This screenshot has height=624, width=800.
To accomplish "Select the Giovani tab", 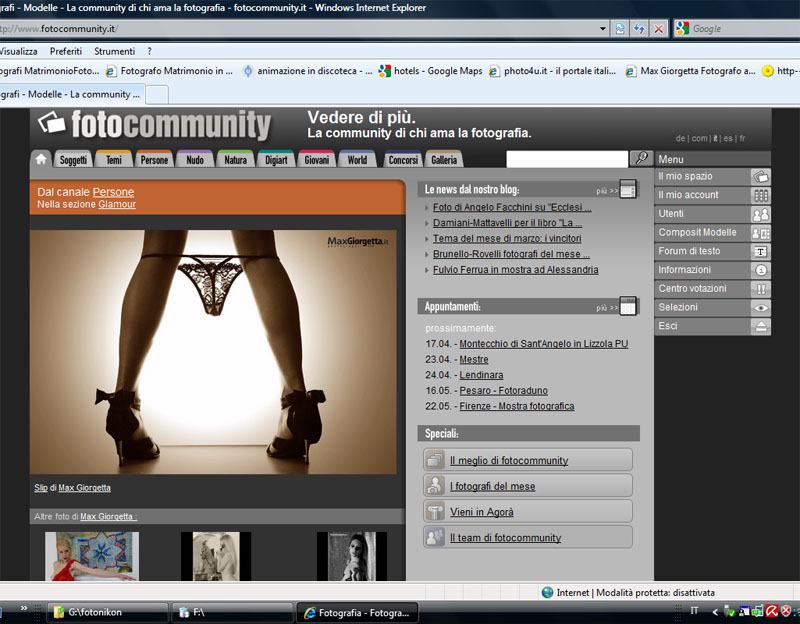I will 316,160.
